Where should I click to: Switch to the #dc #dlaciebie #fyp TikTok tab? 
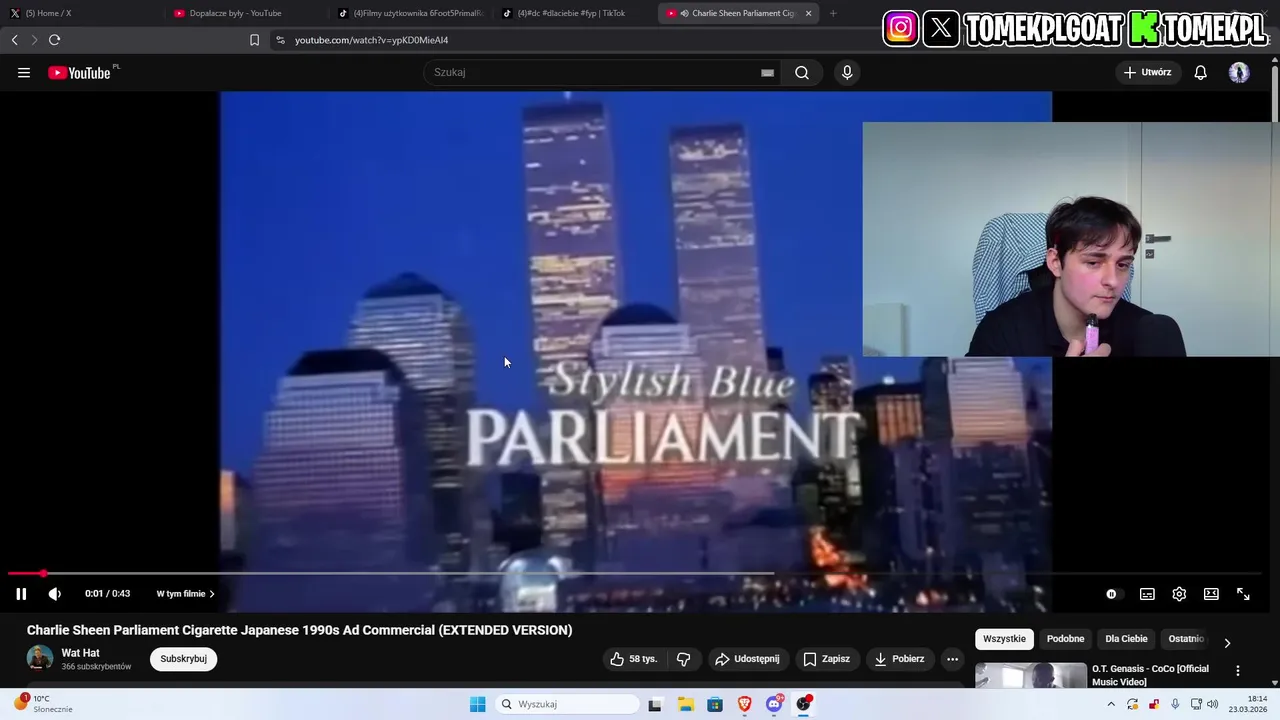coord(575,13)
